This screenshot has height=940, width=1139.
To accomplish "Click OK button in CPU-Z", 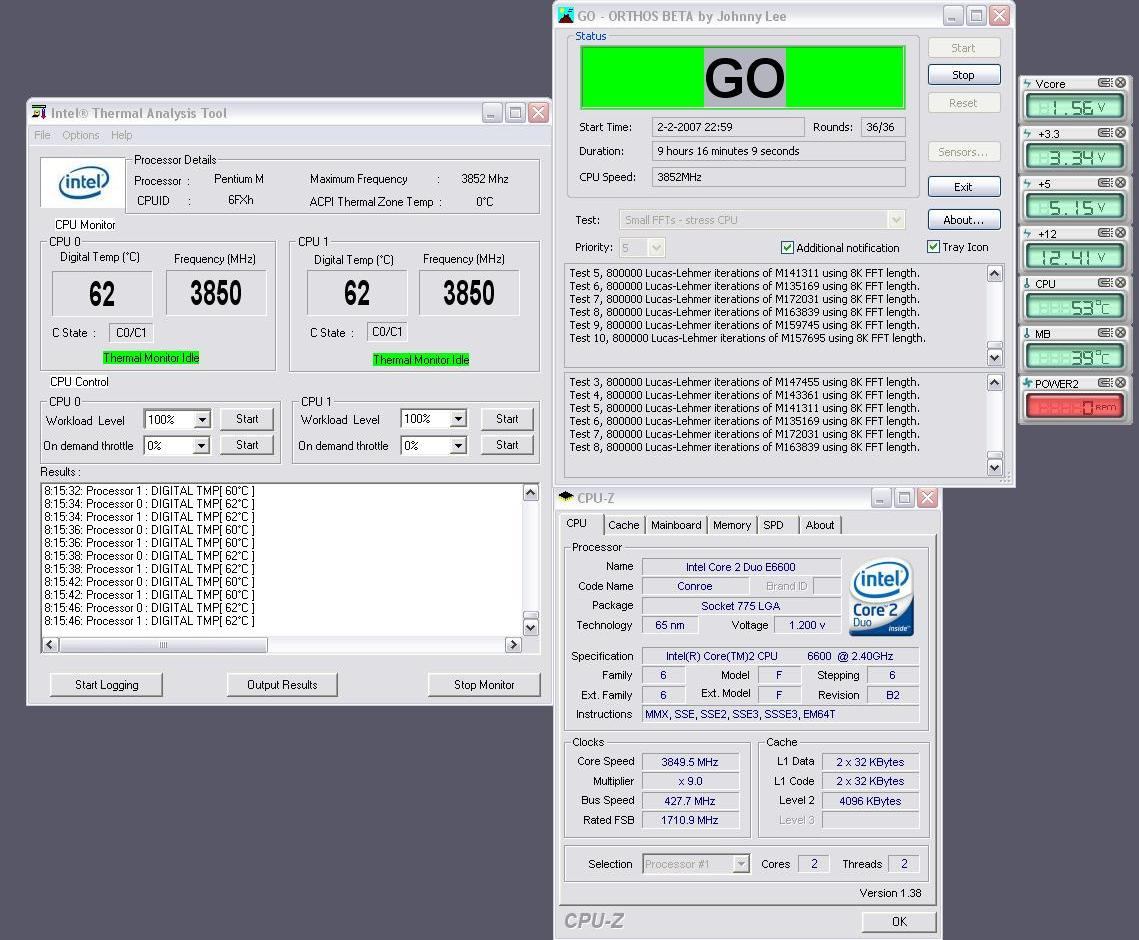I will [899, 921].
